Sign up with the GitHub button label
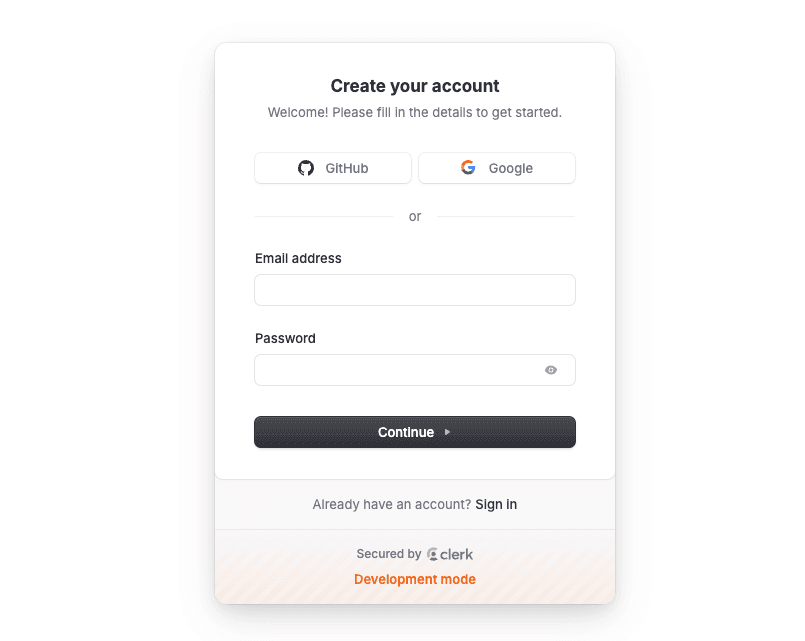Screen dimensions: 805x641 tap(347, 168)
